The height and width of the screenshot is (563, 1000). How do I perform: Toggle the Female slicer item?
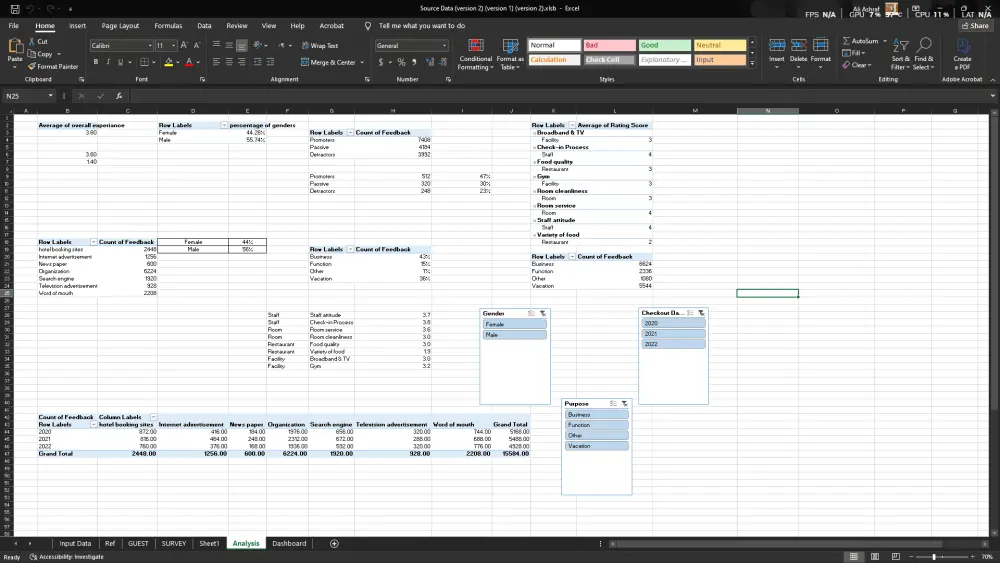click(x=514, y=325)
